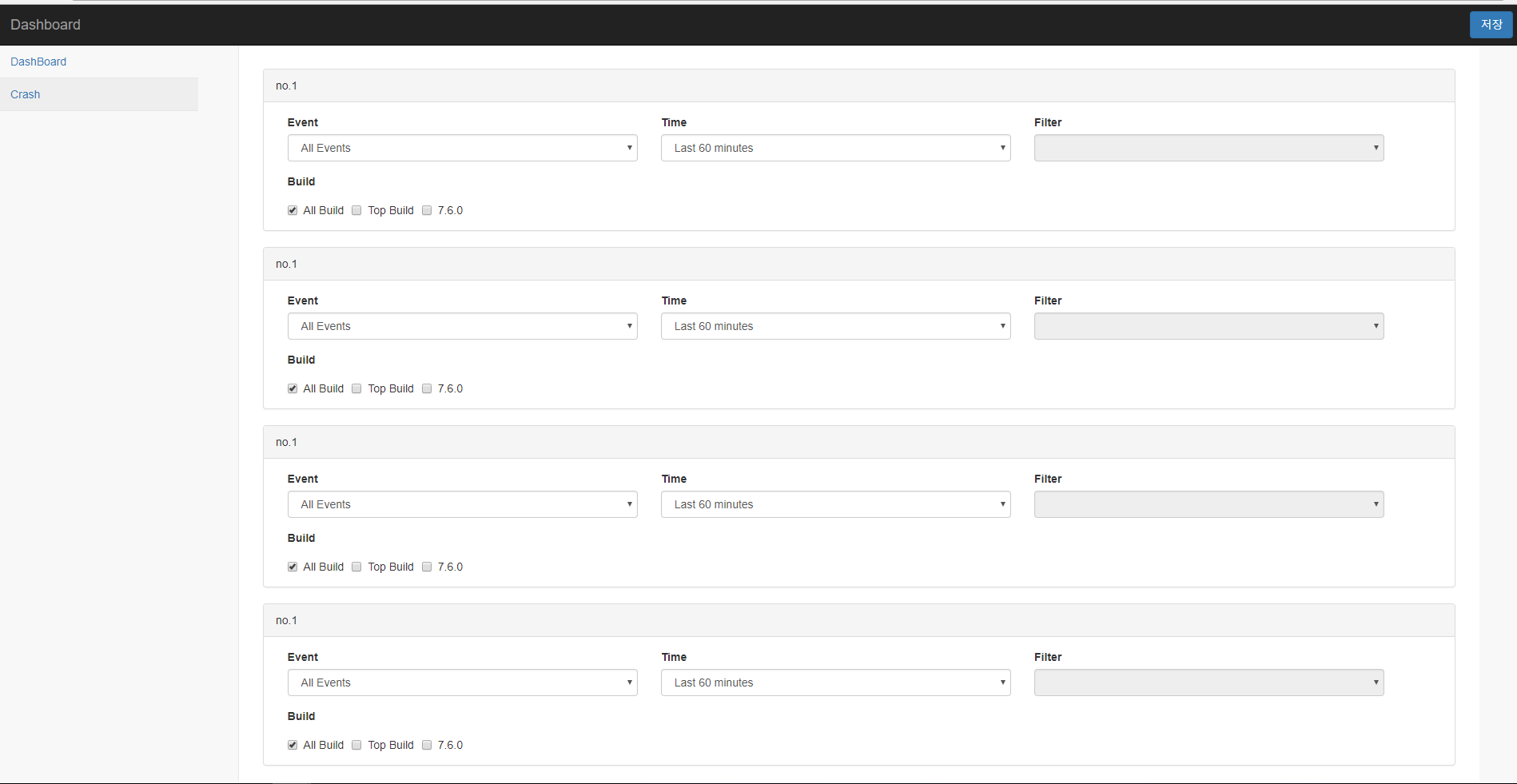Check Top Build in the fourth panel

(x=357, y=745)
